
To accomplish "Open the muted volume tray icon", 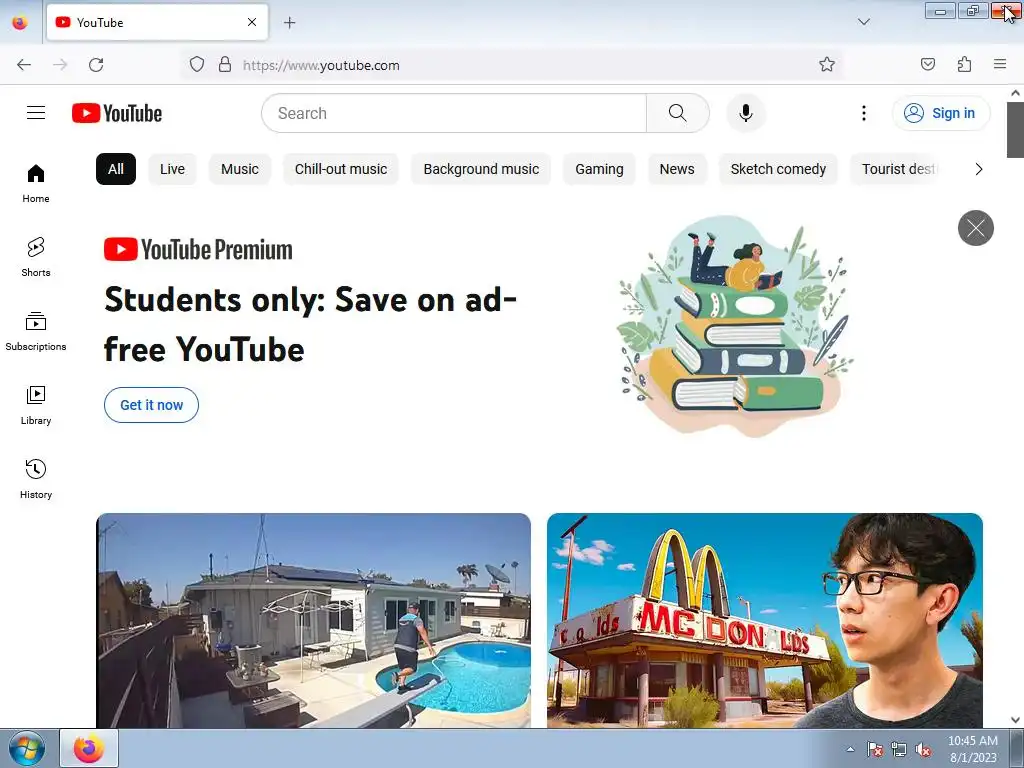I will point(923,749).
